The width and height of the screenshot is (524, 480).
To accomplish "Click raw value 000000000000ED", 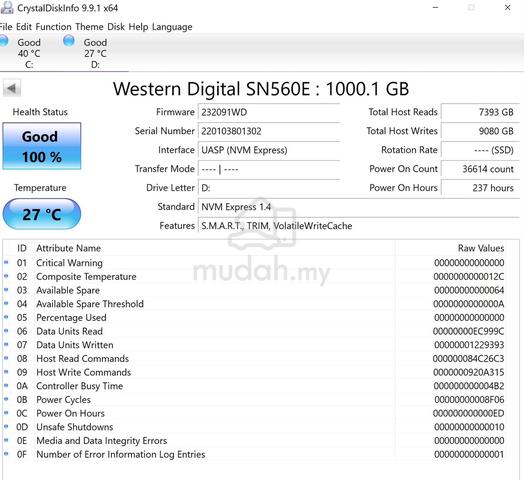I will (x=469, y=413).
